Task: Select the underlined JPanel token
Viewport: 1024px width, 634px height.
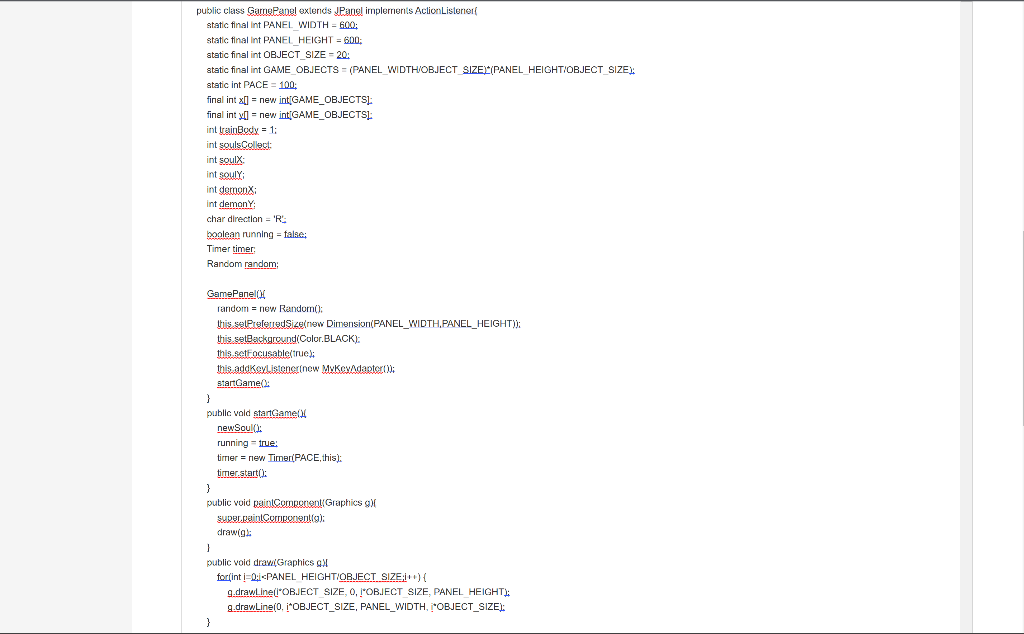Action: (x=349, y=10)
